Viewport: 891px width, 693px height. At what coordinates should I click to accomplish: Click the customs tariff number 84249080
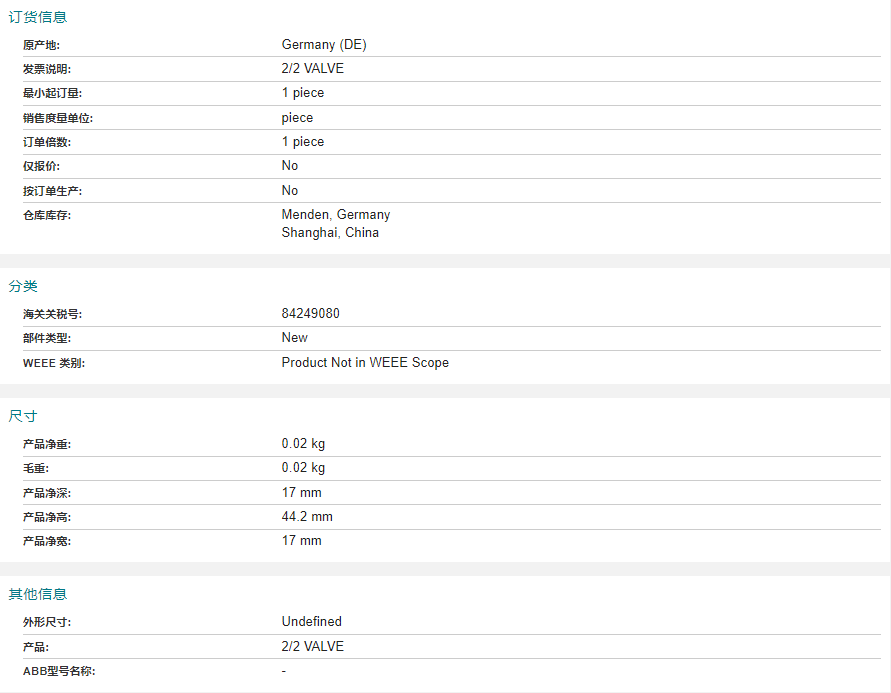tap(310, 314)
